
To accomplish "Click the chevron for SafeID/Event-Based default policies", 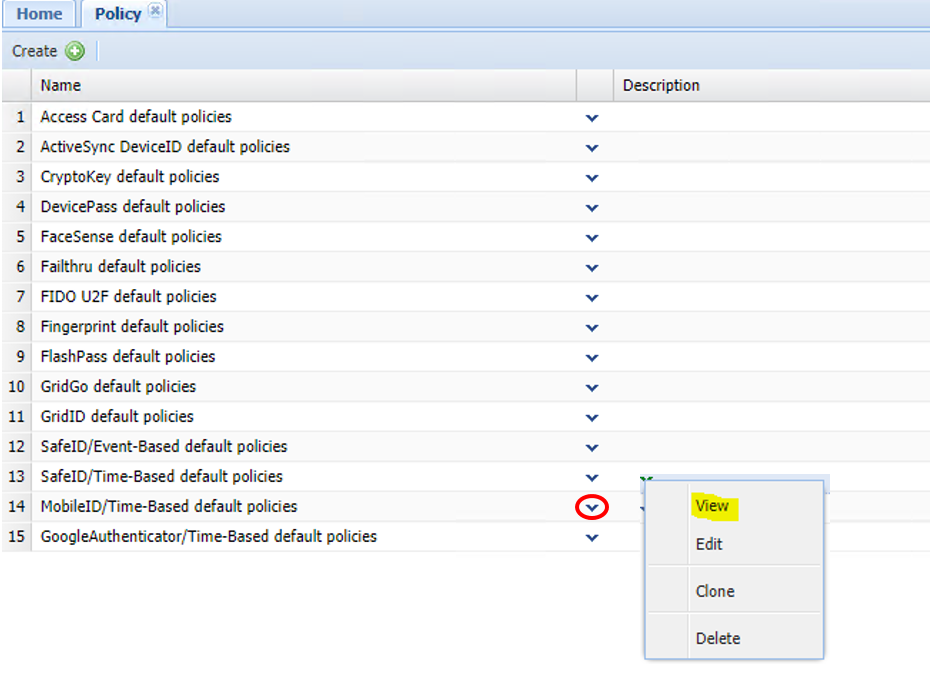I will (x=592, y=448).
